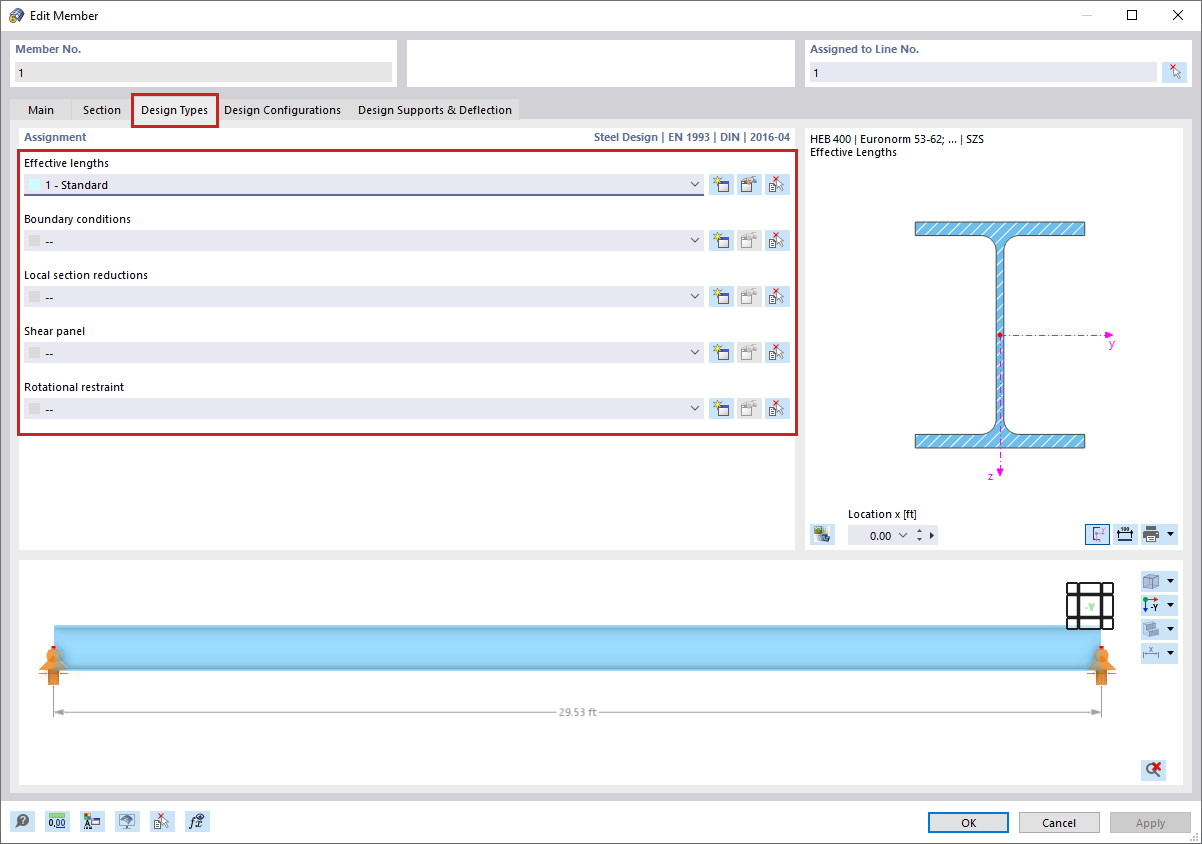Create a new rotational restraint
This screenshot has width=1202, height=844.
[x=721, y=408]
